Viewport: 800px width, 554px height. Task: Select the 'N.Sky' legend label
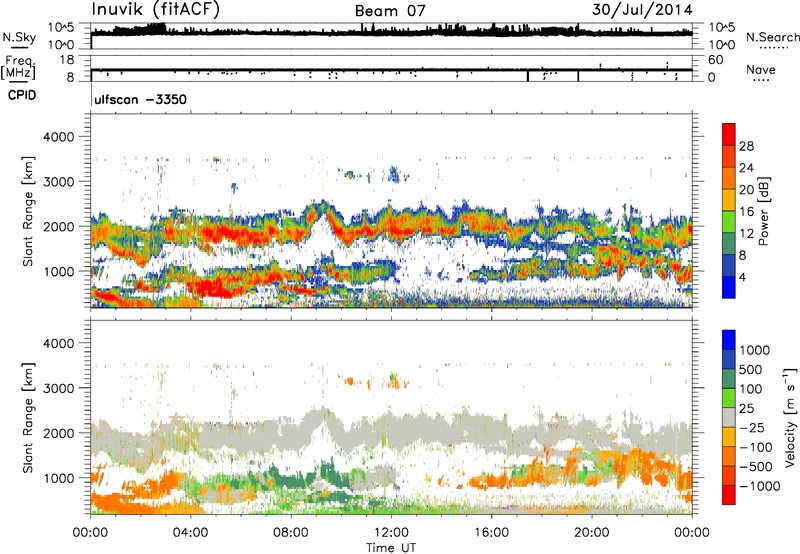19,37
